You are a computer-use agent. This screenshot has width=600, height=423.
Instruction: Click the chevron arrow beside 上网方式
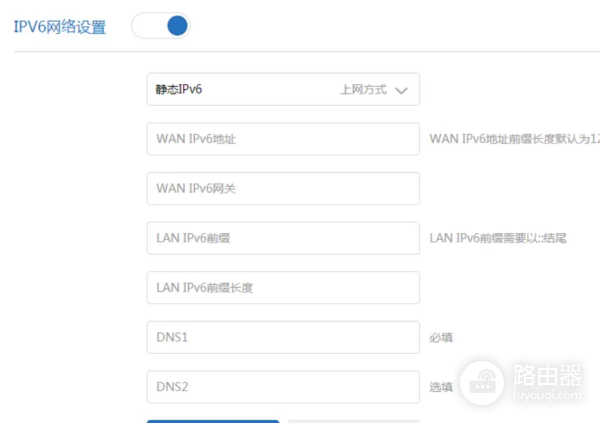pos(401,90)
